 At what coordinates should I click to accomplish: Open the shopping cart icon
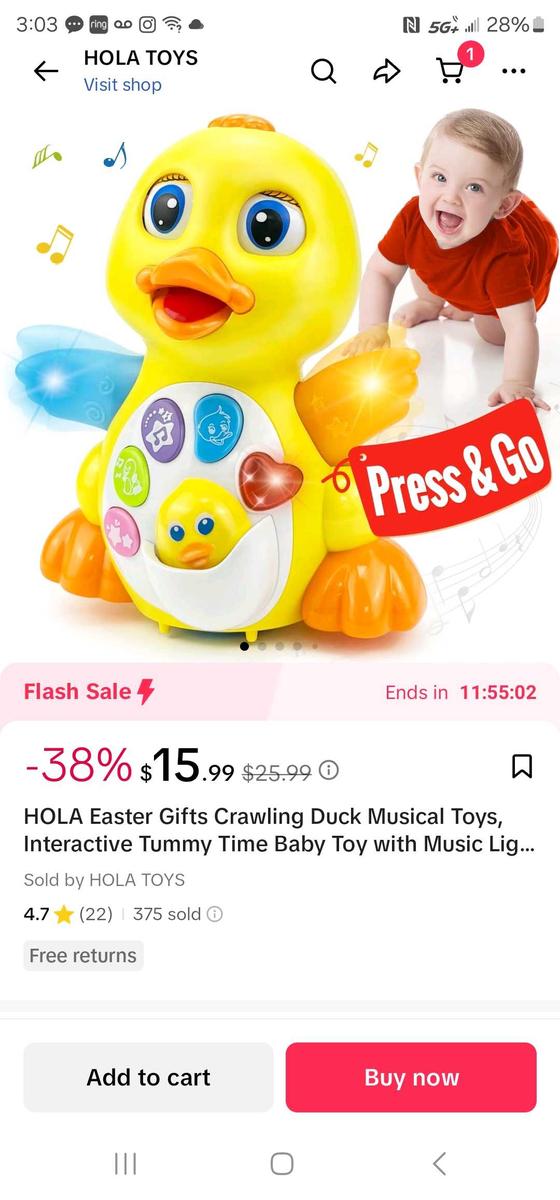click(451, 71)
